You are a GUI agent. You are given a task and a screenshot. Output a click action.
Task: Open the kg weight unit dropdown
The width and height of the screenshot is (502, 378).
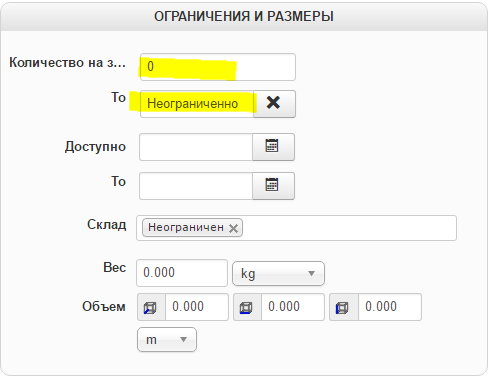coord(278,274)
